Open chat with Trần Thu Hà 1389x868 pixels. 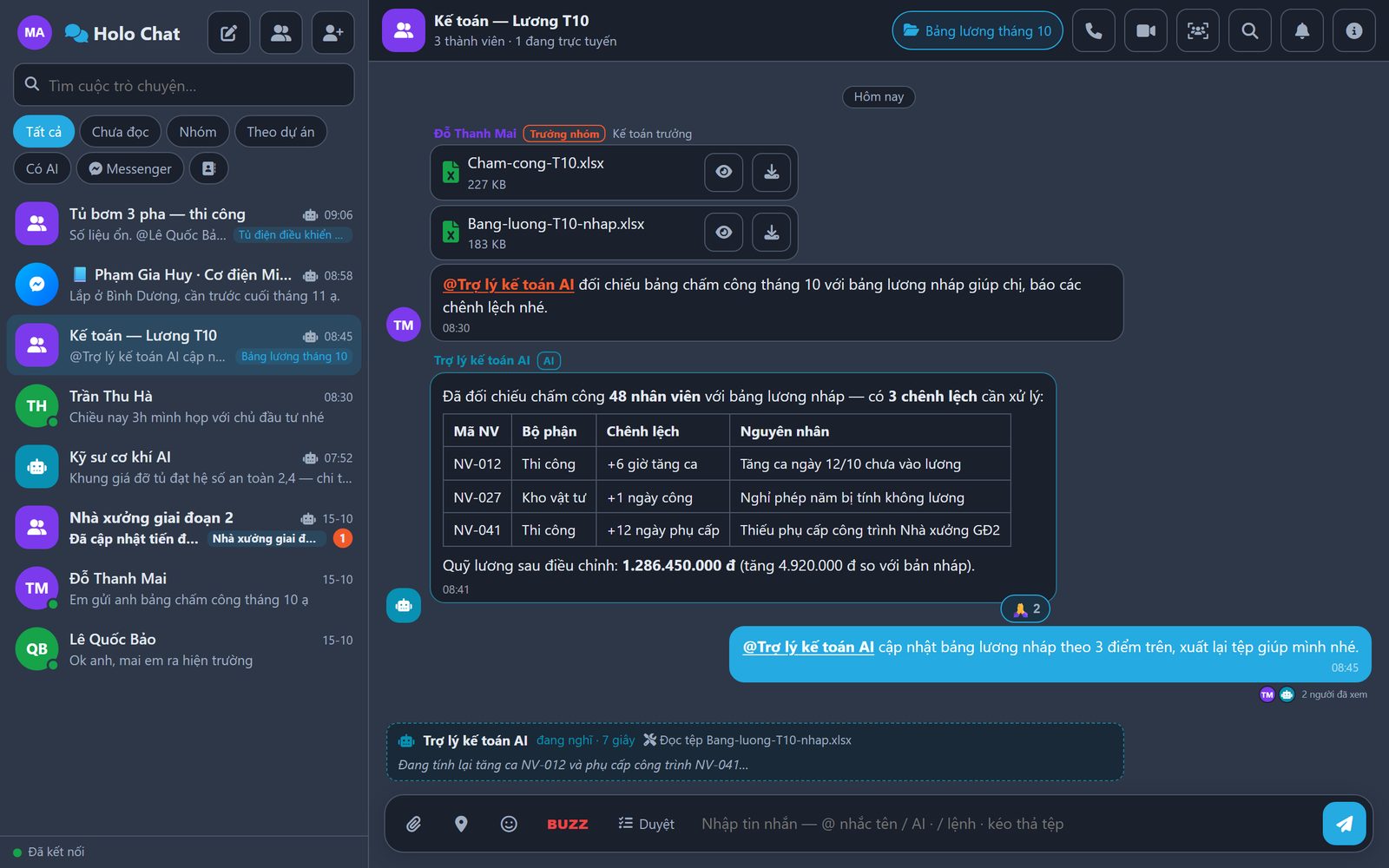click(x=184, y=406)
